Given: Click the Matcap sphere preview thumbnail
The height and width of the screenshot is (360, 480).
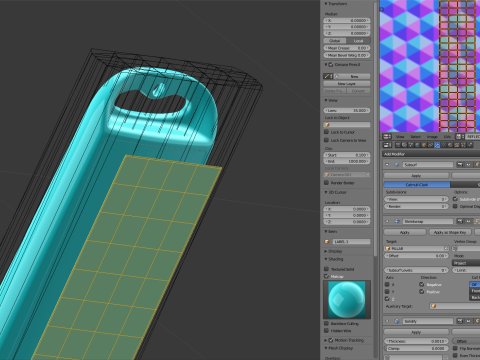Looking at the screenshot, I should coord(347,300).
